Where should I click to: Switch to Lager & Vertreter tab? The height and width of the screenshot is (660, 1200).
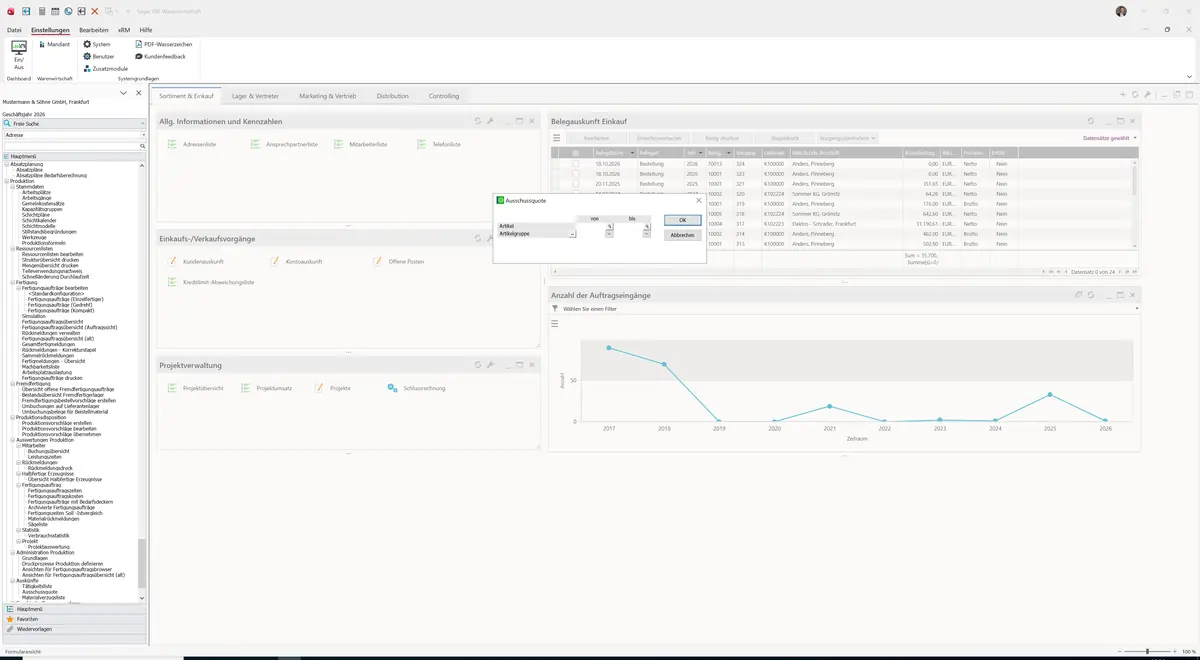tap(255, 96)
